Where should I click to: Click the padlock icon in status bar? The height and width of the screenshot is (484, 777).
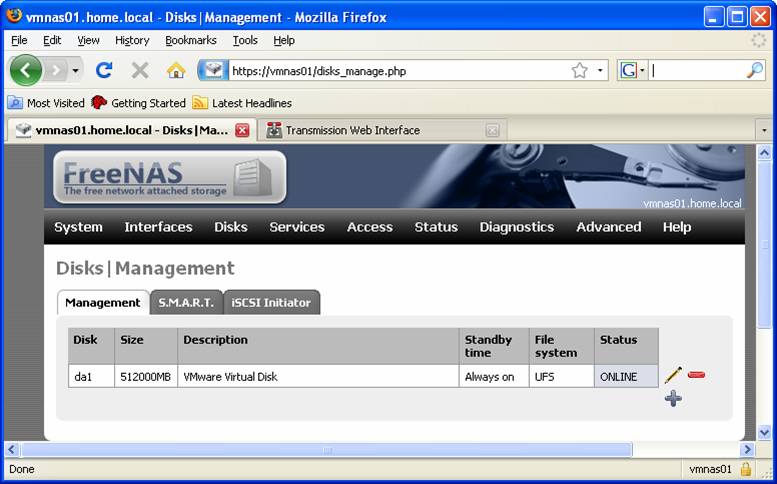click(746, 469)
